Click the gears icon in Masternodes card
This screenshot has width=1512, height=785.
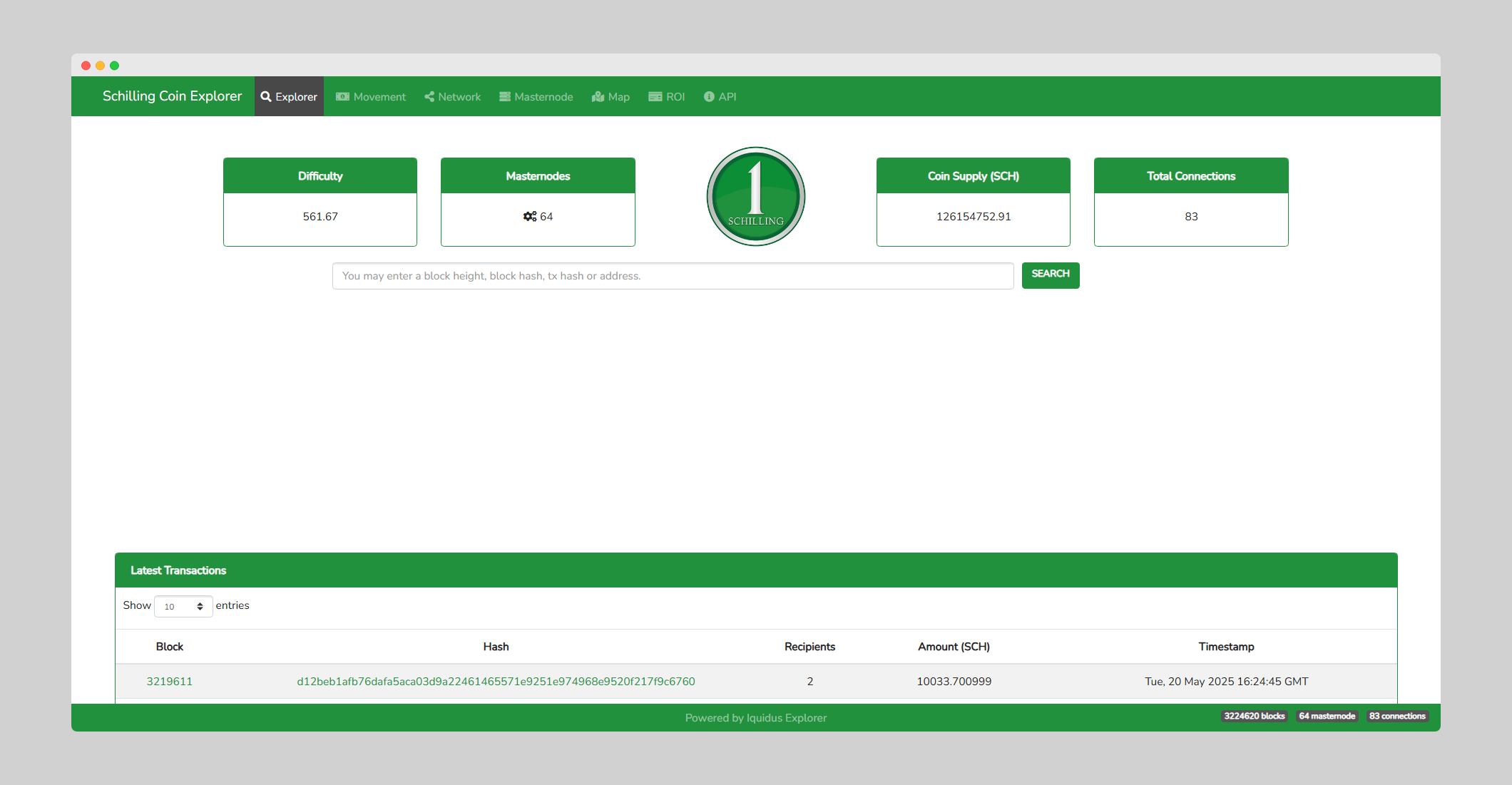530,217
